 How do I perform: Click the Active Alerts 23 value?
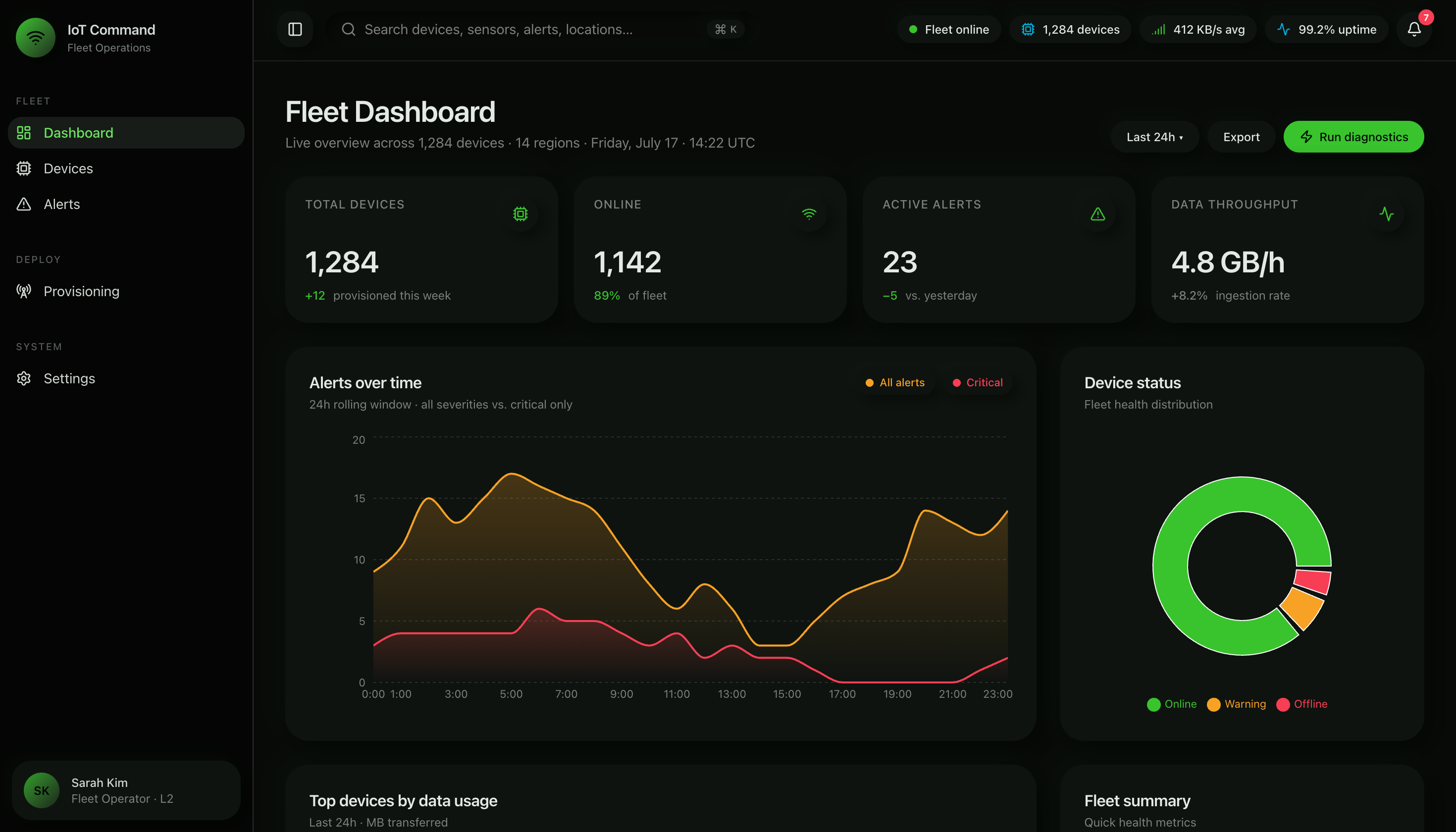click(x=900, y=262)
